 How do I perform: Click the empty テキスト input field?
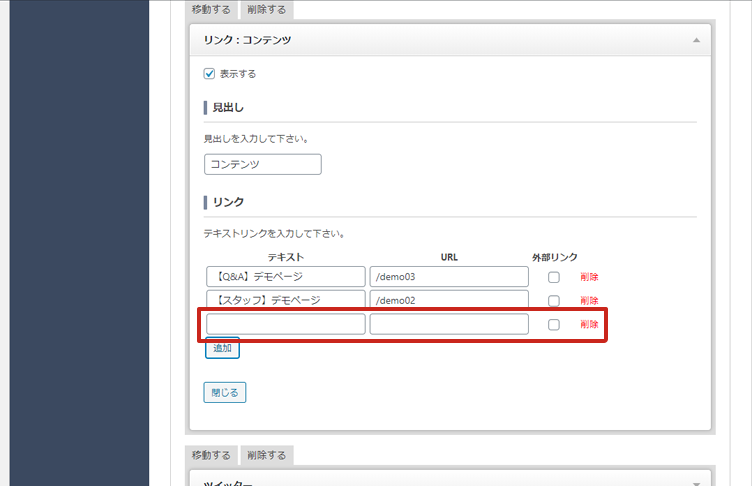285,324
